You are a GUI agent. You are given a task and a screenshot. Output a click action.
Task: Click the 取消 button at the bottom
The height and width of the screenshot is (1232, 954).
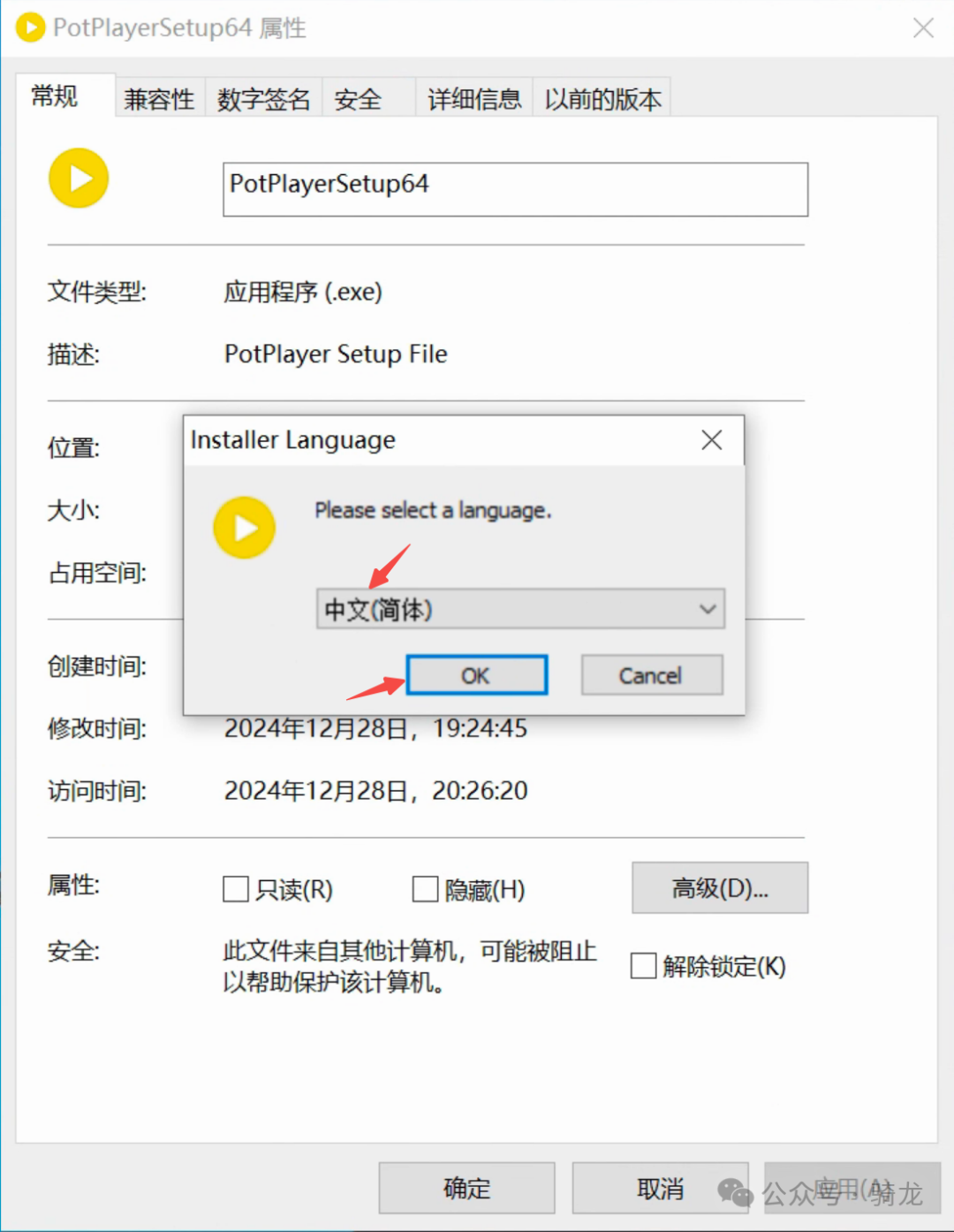coord(661,1188)
